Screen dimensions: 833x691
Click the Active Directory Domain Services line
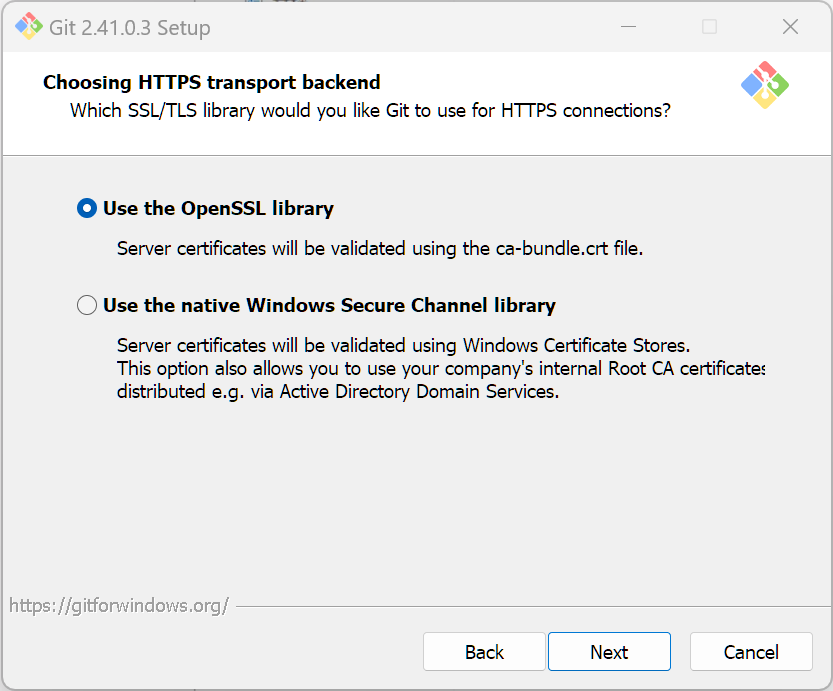pyautogui.click(x=337, y=392)
